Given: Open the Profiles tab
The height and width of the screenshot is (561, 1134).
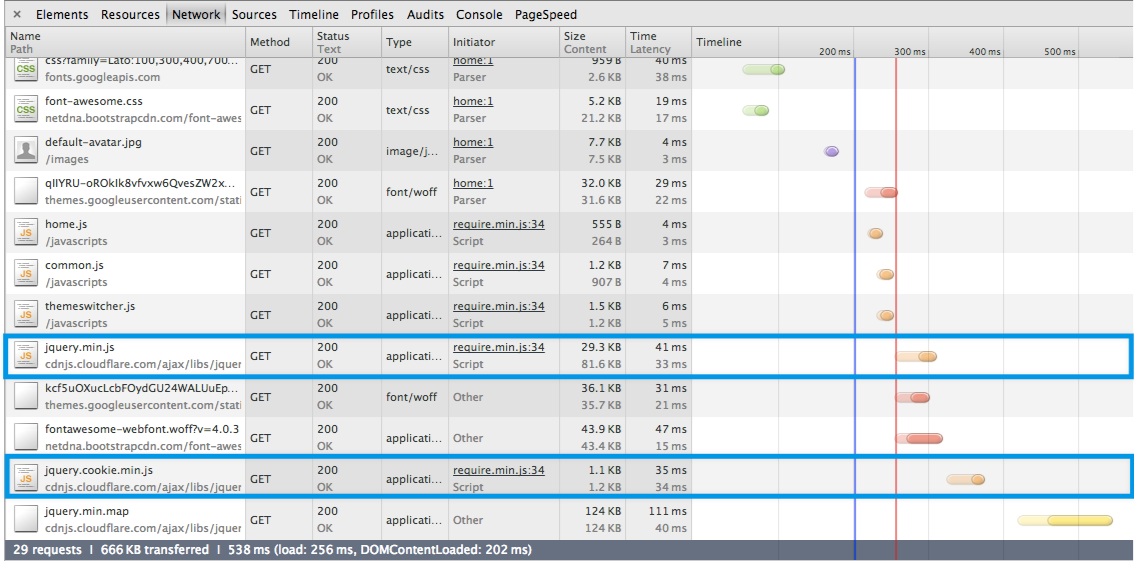Looking at the screenshot, I should (372, 14).
